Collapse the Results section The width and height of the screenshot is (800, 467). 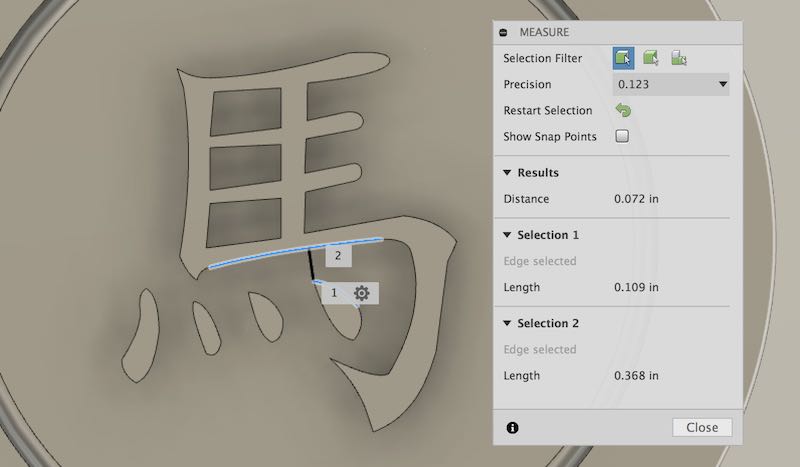pos(507,173)
